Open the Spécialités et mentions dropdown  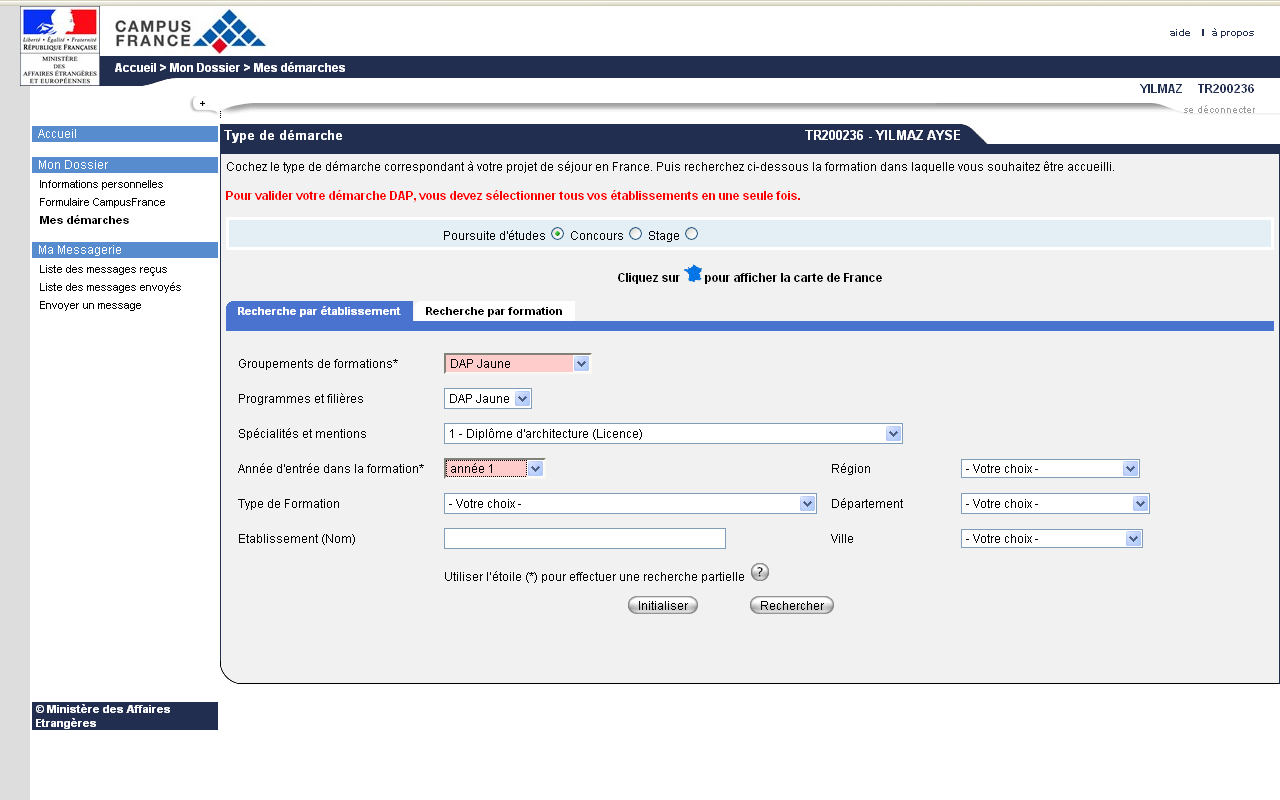point(673,434)
